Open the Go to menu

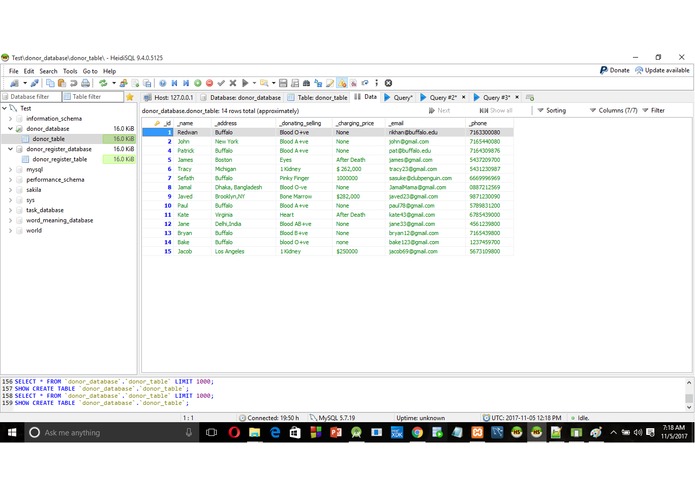point(90,71)
